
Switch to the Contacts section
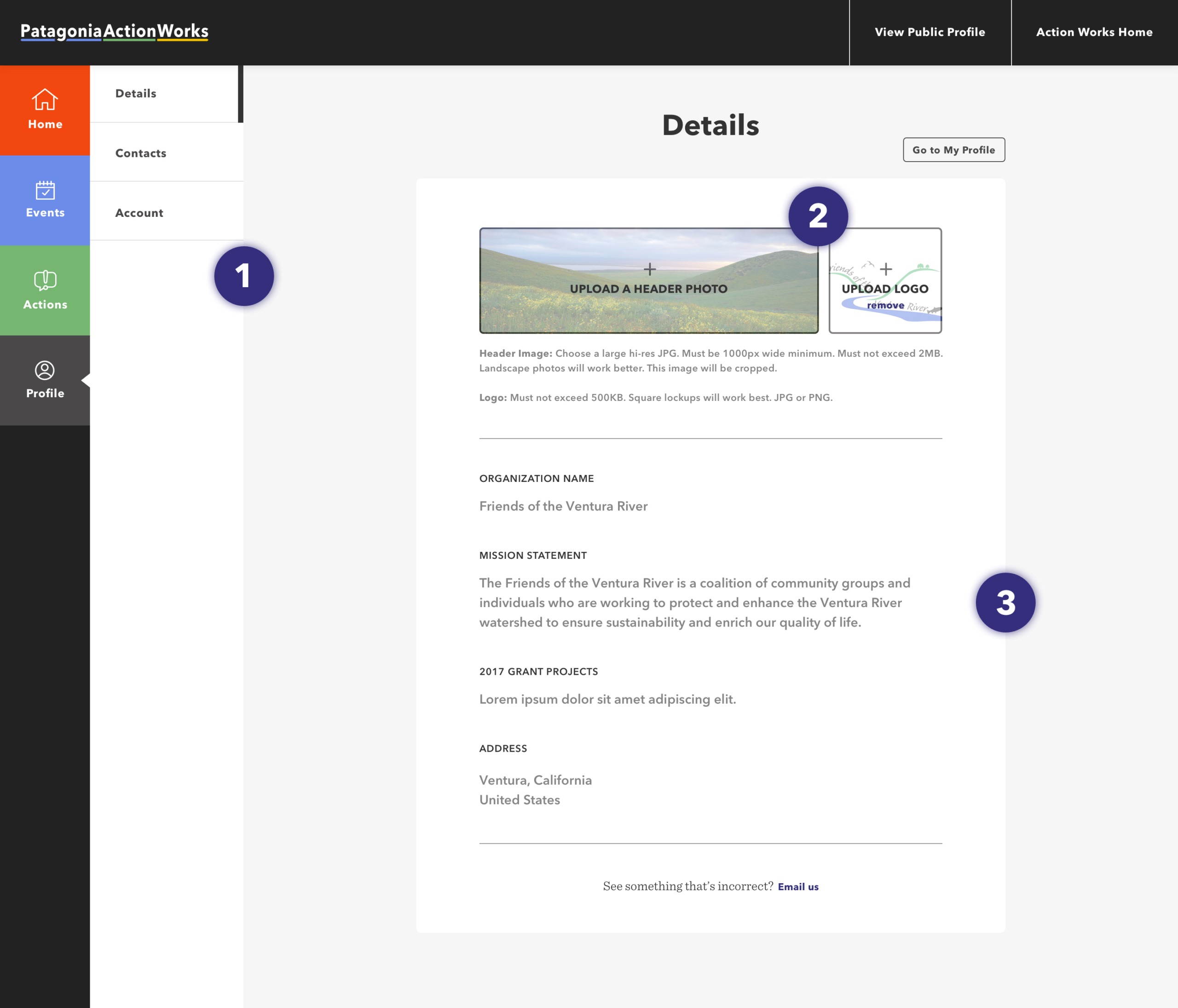click(x=141, y=154)
